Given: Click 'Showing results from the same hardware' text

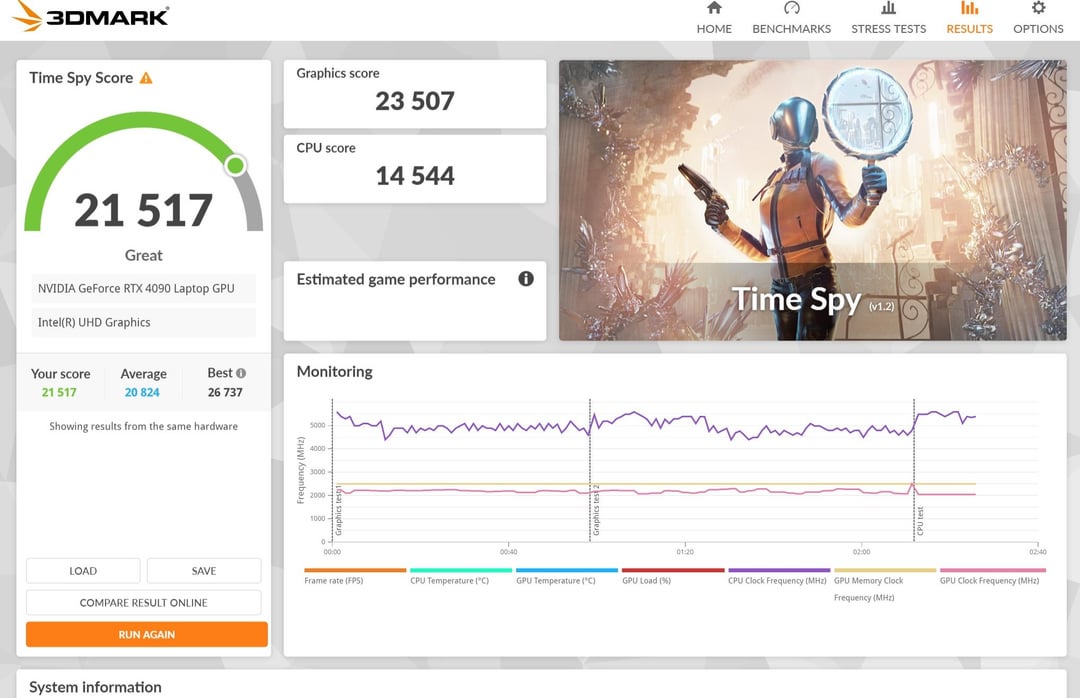Looking at the screenshot, I should 143,427.
